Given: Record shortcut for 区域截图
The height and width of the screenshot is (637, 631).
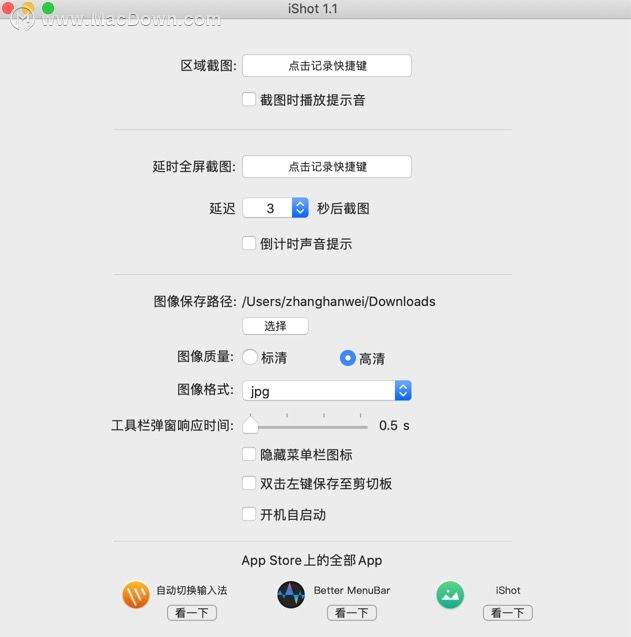Looking at the screenshot, I should click(x=327, y=65).
